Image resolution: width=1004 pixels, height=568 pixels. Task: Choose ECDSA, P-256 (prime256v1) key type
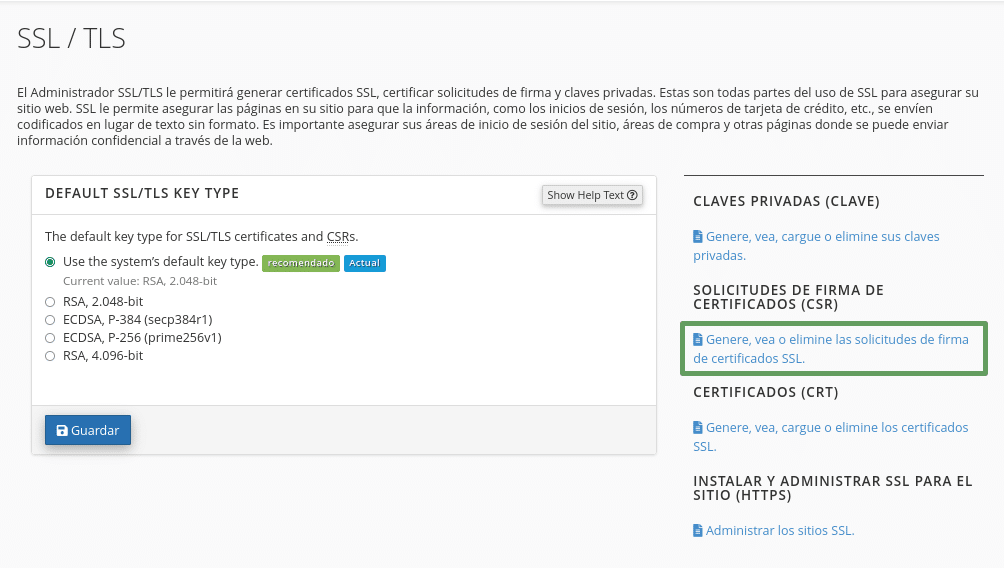[50, 337]
